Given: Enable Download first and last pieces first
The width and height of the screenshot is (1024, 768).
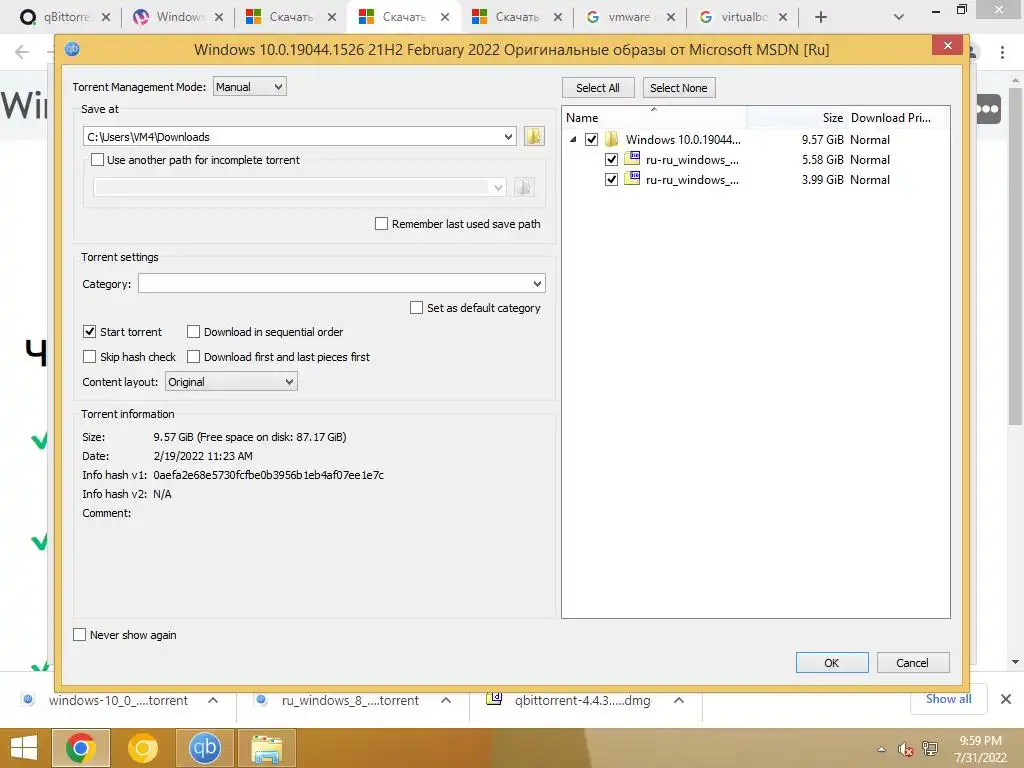Looking at the screenshot, I should click(193, 356).
